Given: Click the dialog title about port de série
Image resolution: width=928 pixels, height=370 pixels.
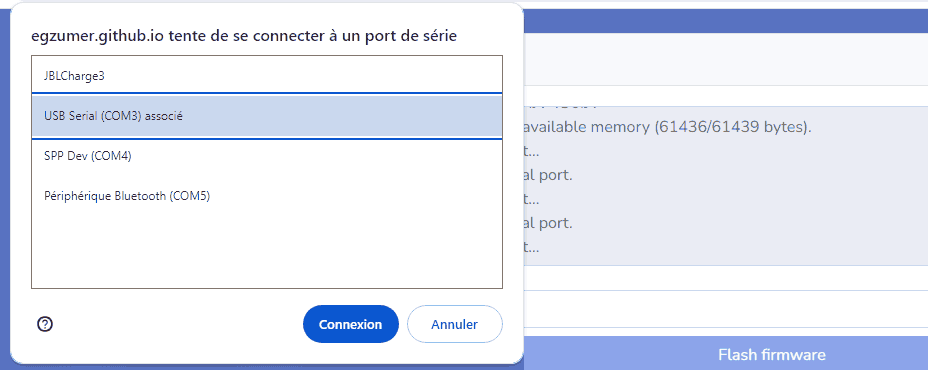Looking at the screenshot, I should coord(244,36).
